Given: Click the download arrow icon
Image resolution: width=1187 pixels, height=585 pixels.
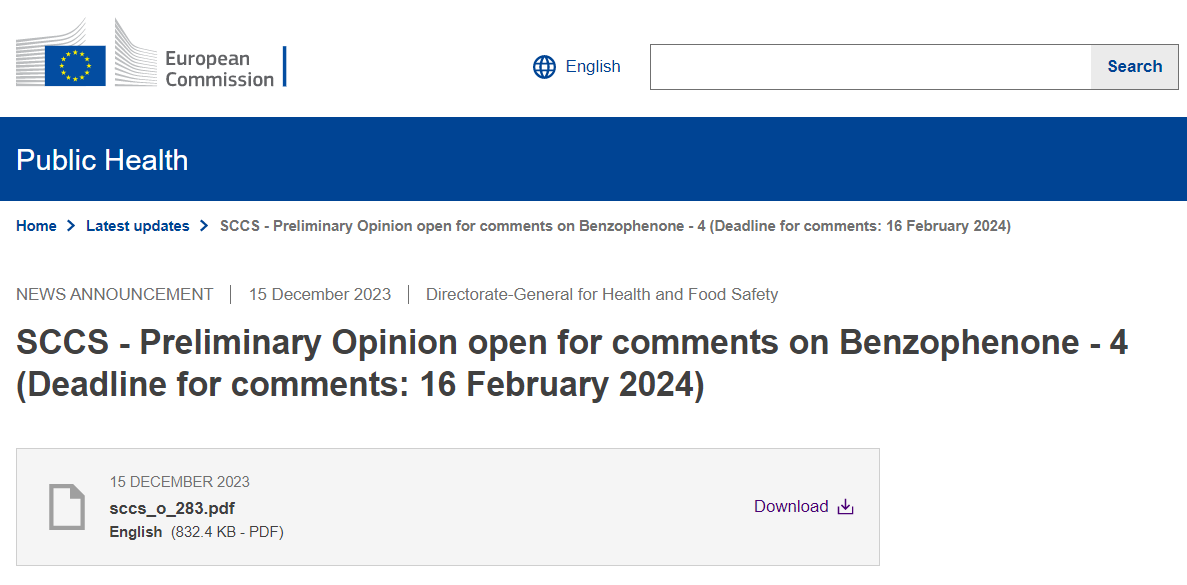Looking at the screenshot, I should 845,507.
